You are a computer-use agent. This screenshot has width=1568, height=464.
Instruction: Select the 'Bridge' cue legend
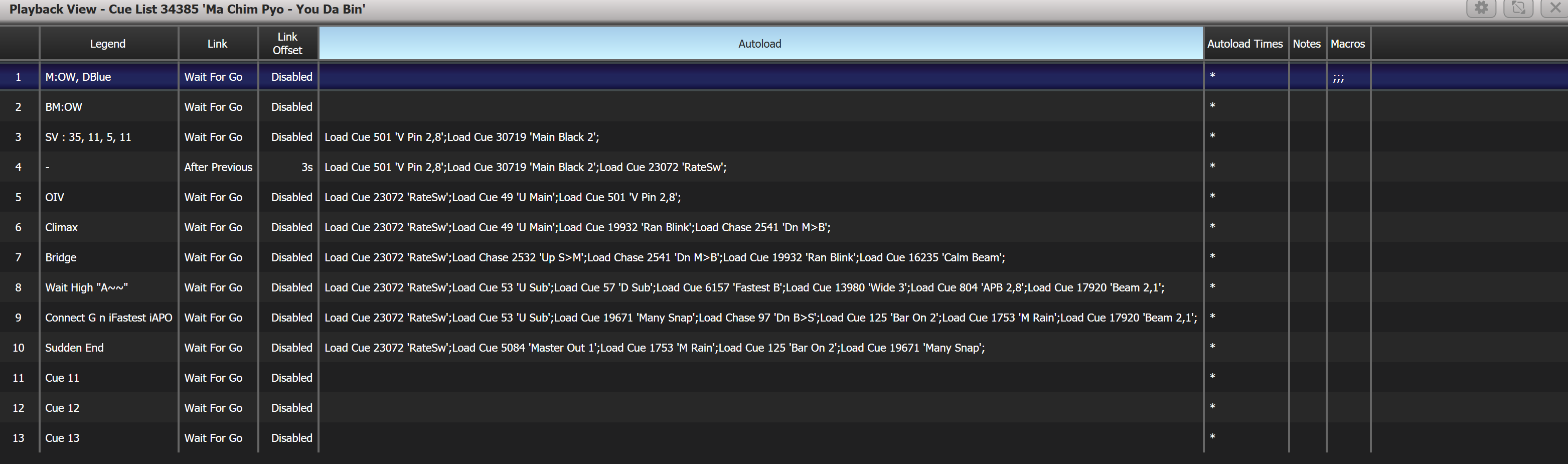108,257
